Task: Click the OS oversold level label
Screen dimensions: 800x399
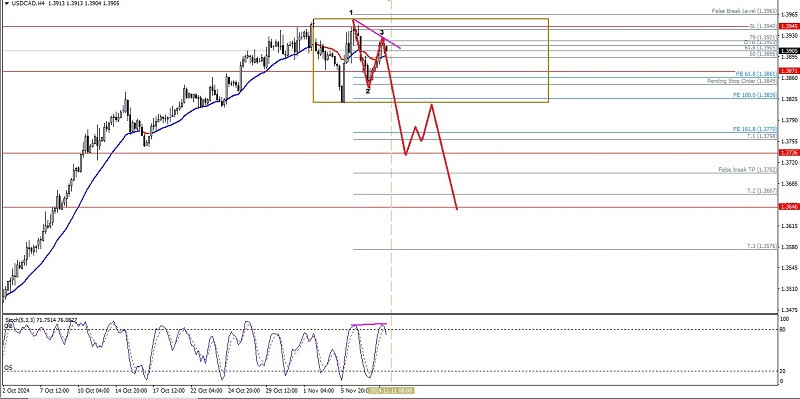Action: (x=8, y=367)
